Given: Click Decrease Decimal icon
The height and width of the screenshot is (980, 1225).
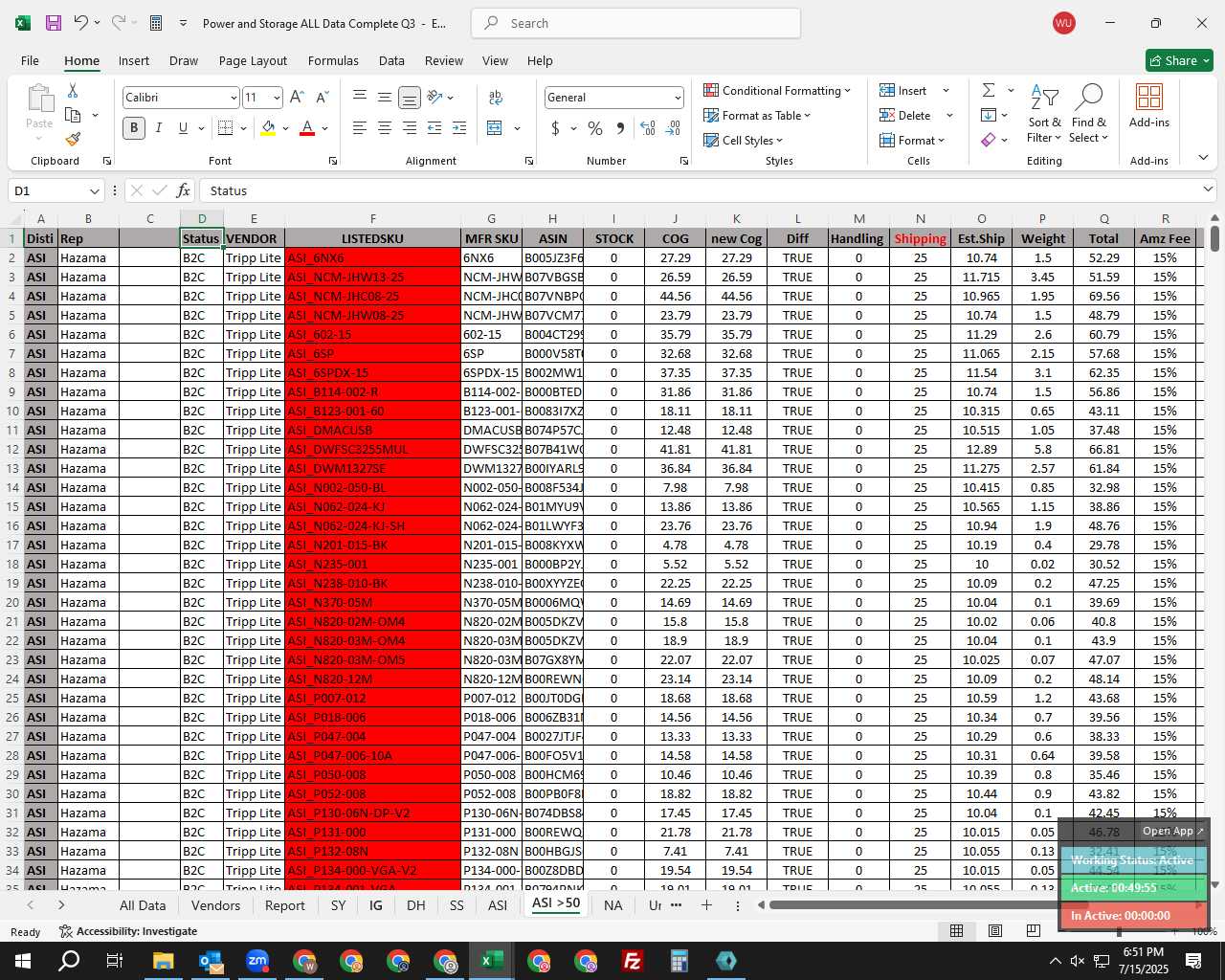Looking at the screenshot, I should pyautogui.click(x=673, y=127).
